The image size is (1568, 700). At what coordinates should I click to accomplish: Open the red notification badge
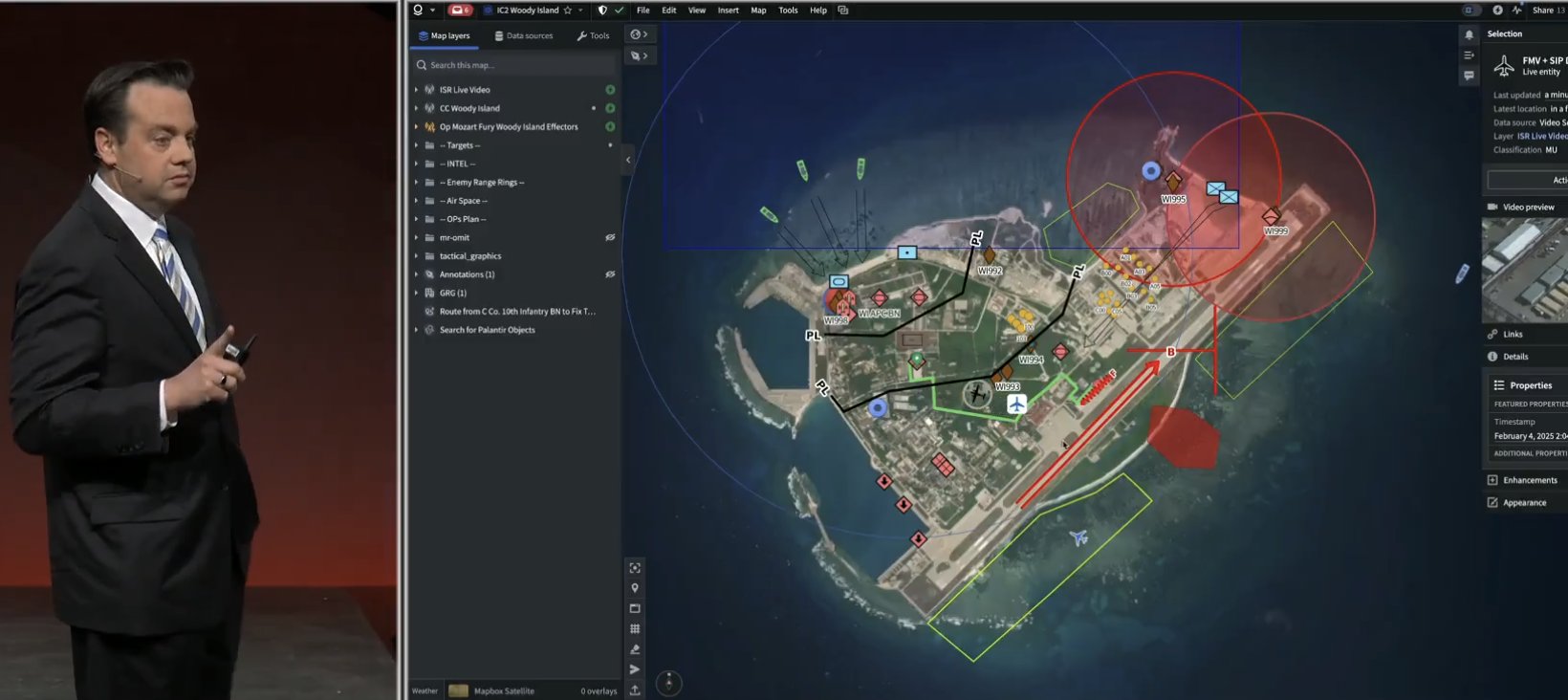click(x=460, y=11)
